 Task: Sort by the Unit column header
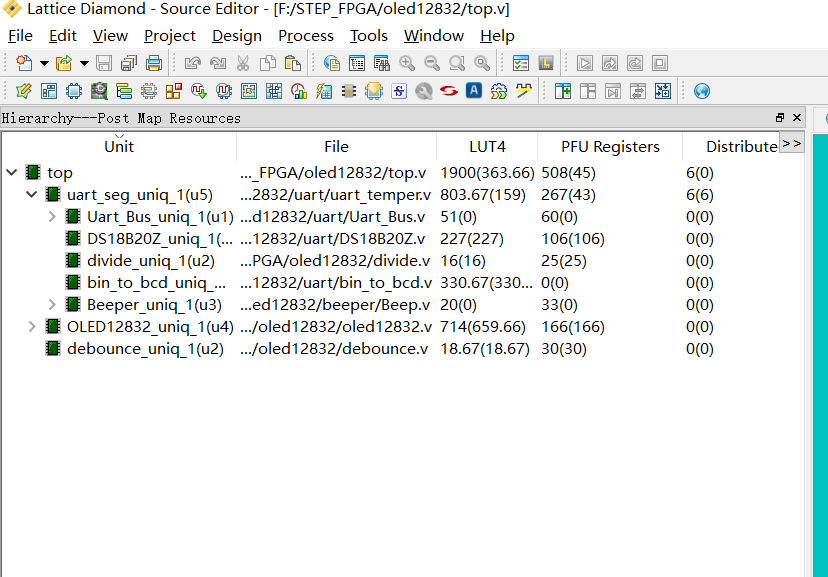click(119, 147)
